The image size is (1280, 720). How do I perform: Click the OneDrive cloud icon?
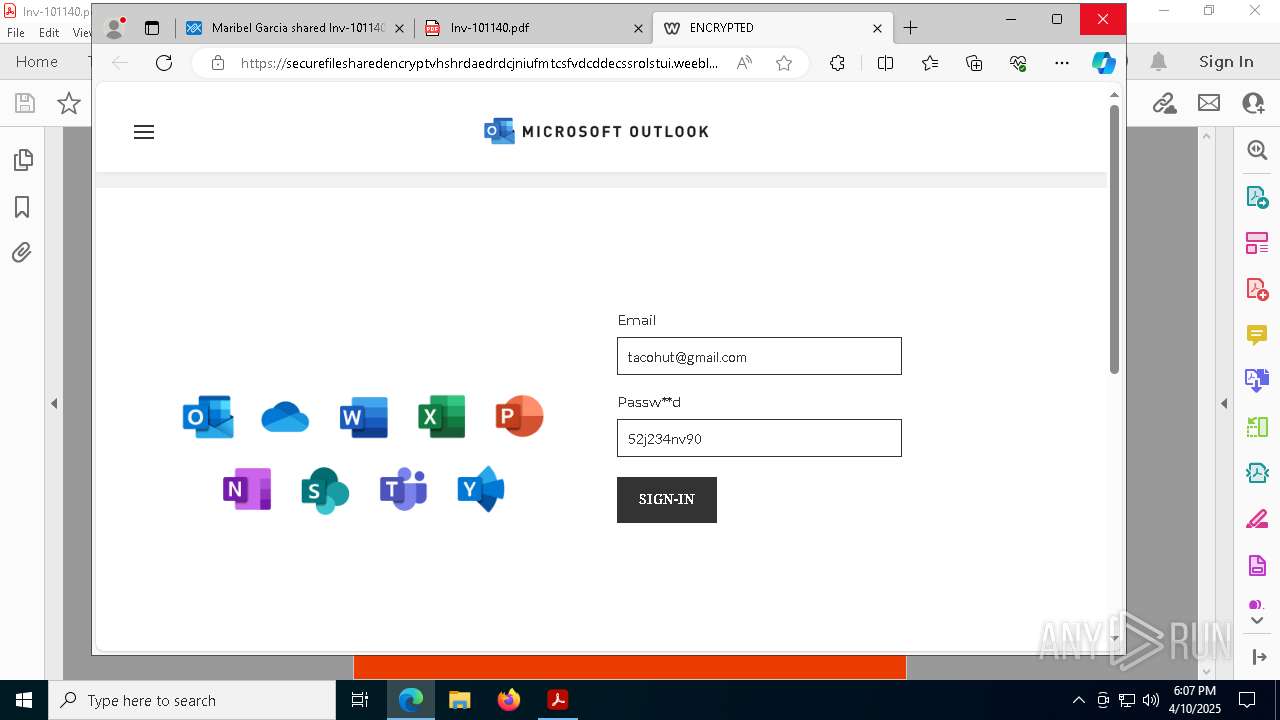click(285, 417)
